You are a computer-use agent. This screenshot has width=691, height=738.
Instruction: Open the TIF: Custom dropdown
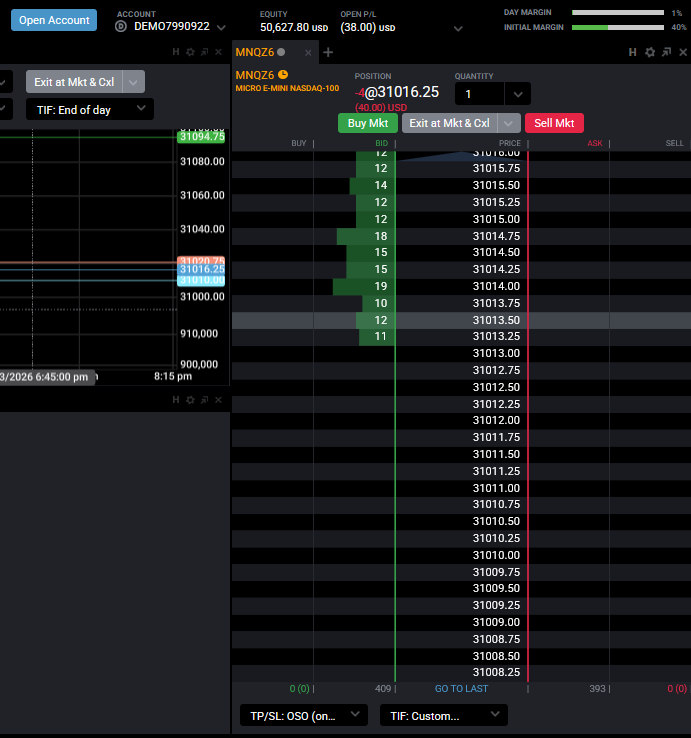pos(443,715)
